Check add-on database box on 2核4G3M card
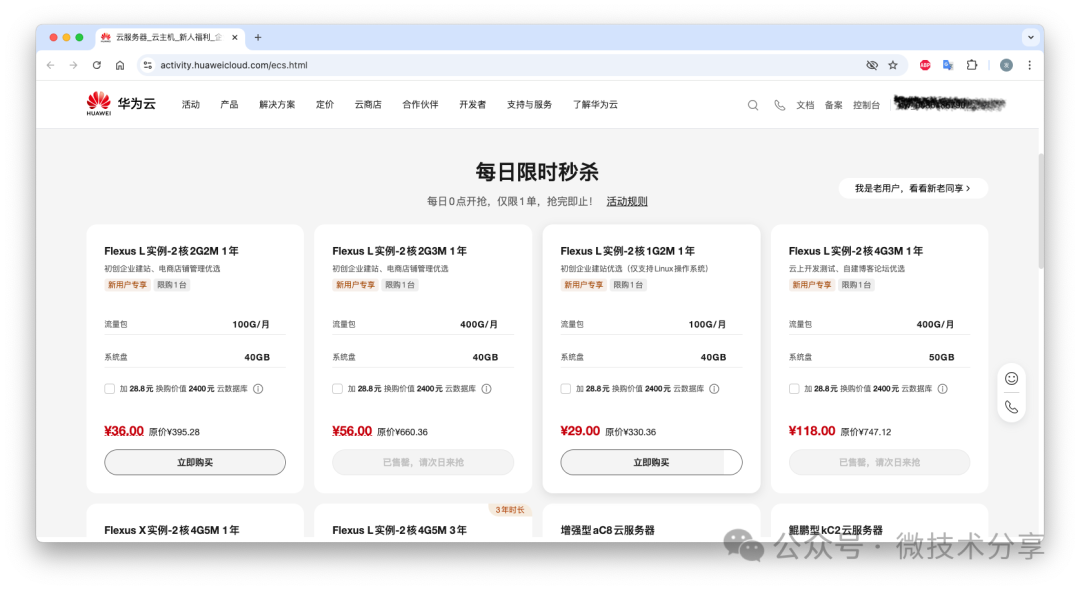The height and width of the screenshot is (590, 1080). pyautogui.click(x=794, y=388)
